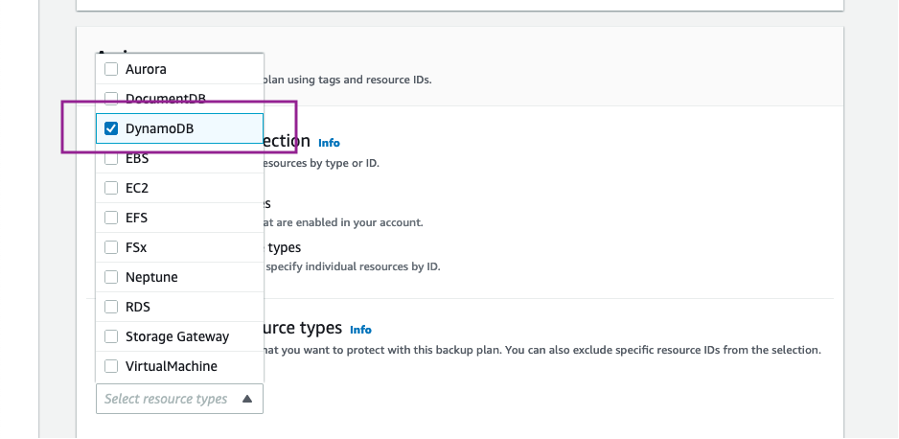The height and width of the screenshot is (439, 899).
Task: Click the EC2 label text
Action: point(137,188)
